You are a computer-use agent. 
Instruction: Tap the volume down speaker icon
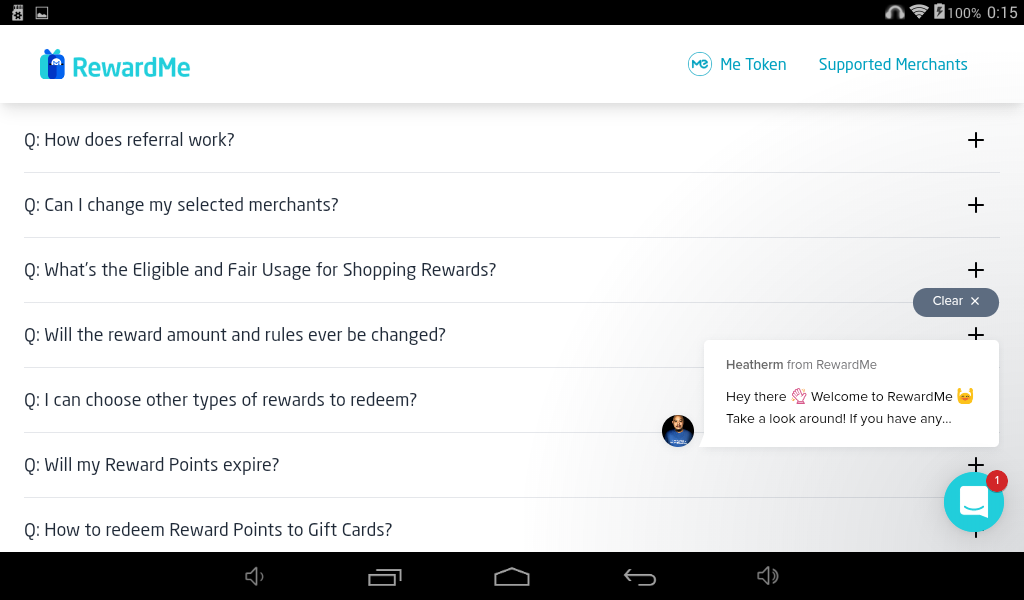pyautogui.click(x=254, y=576)
